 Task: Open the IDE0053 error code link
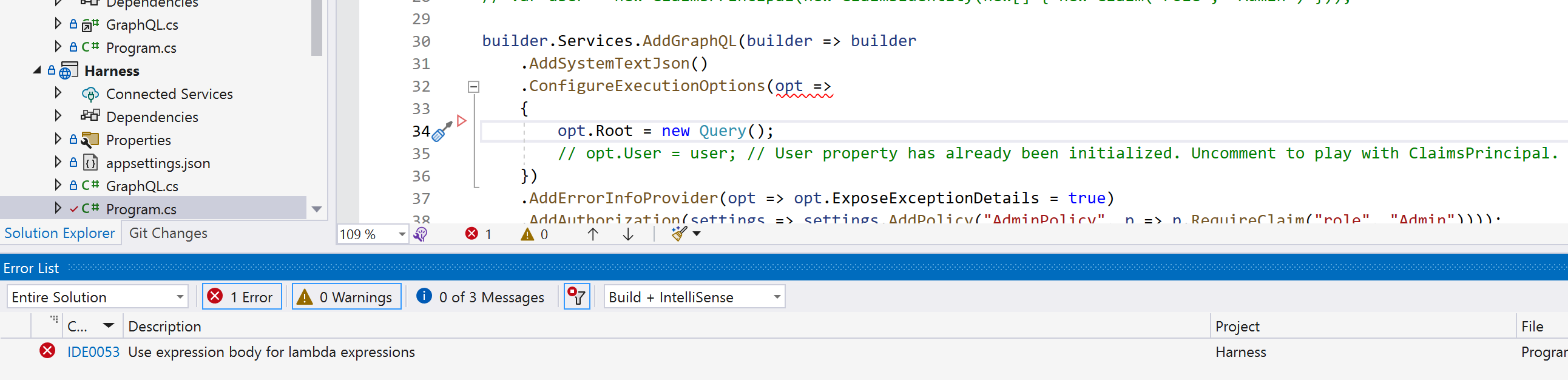pos(93,352)
